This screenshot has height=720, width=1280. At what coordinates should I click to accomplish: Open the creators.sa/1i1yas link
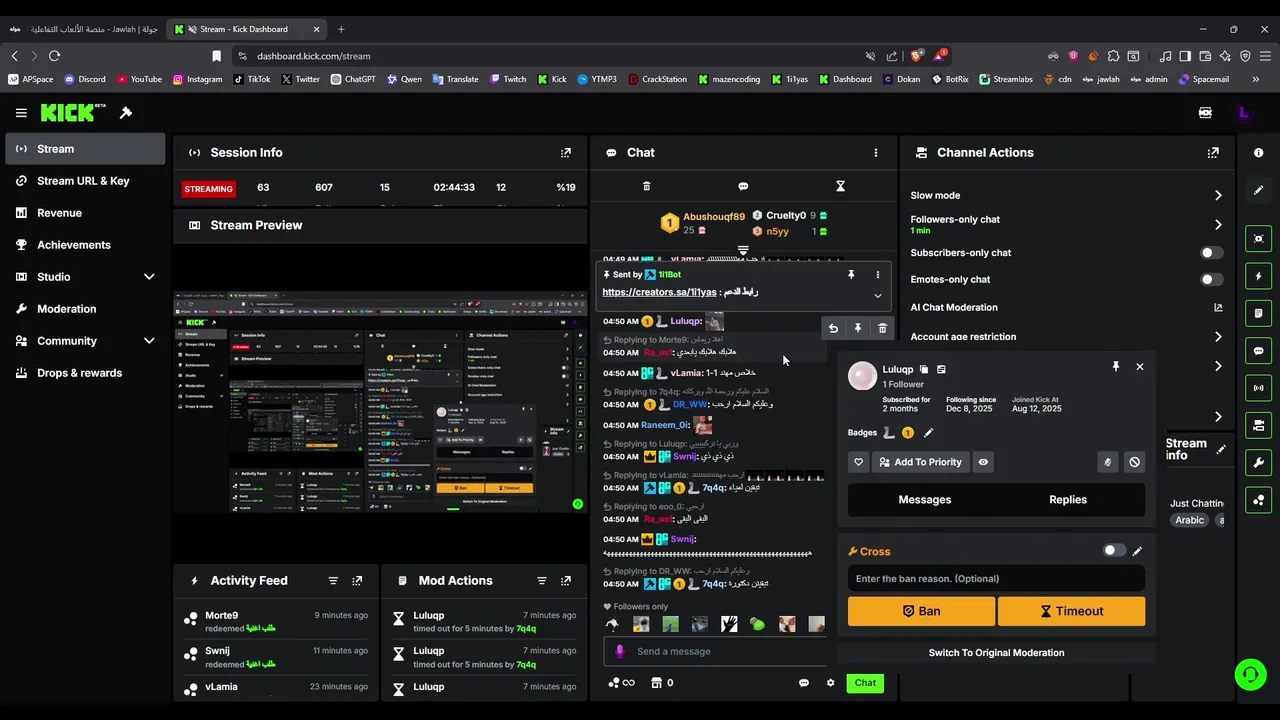[659, 292]
